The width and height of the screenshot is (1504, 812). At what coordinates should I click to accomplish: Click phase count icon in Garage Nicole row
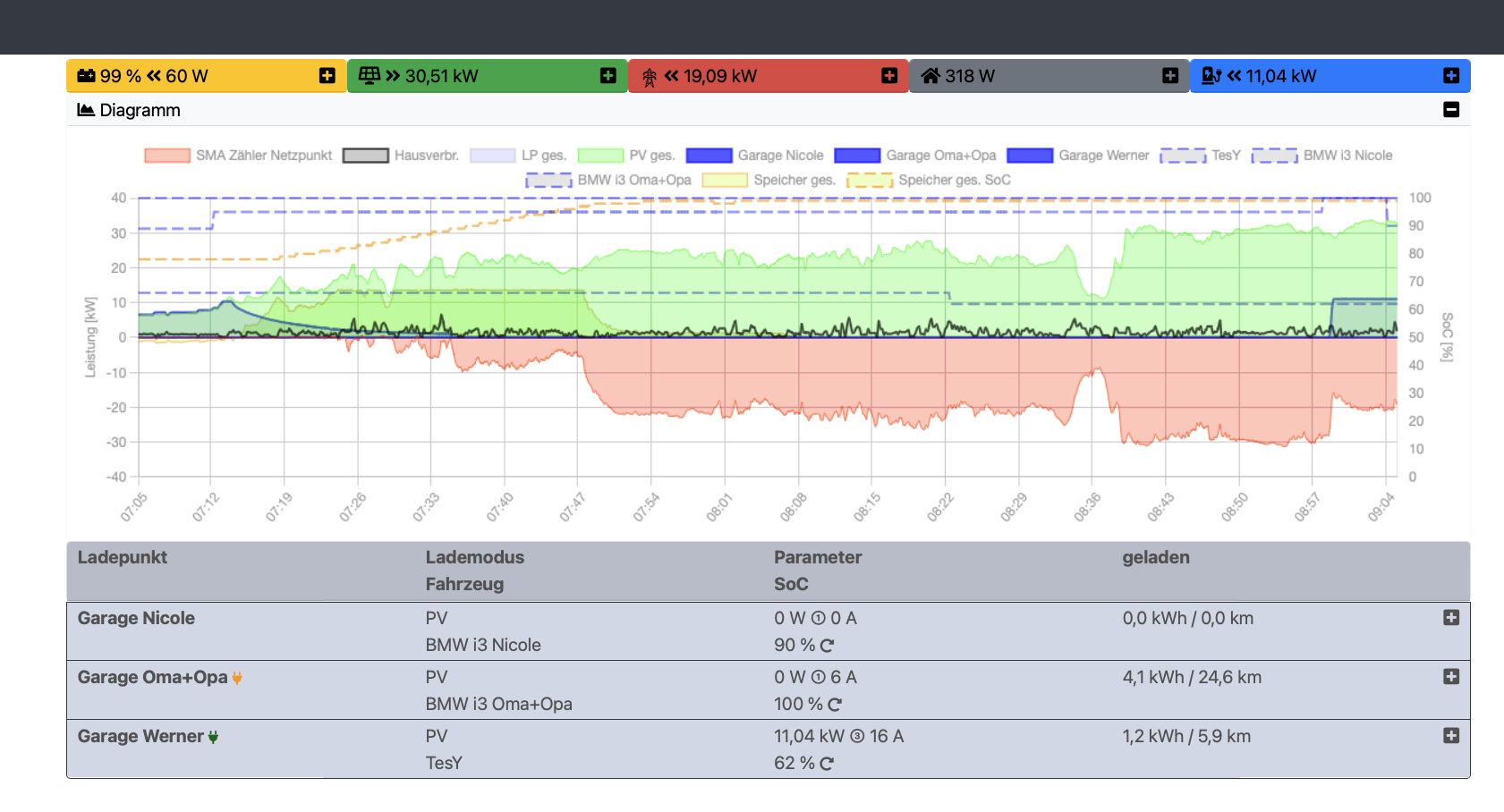tap(818, 618)
